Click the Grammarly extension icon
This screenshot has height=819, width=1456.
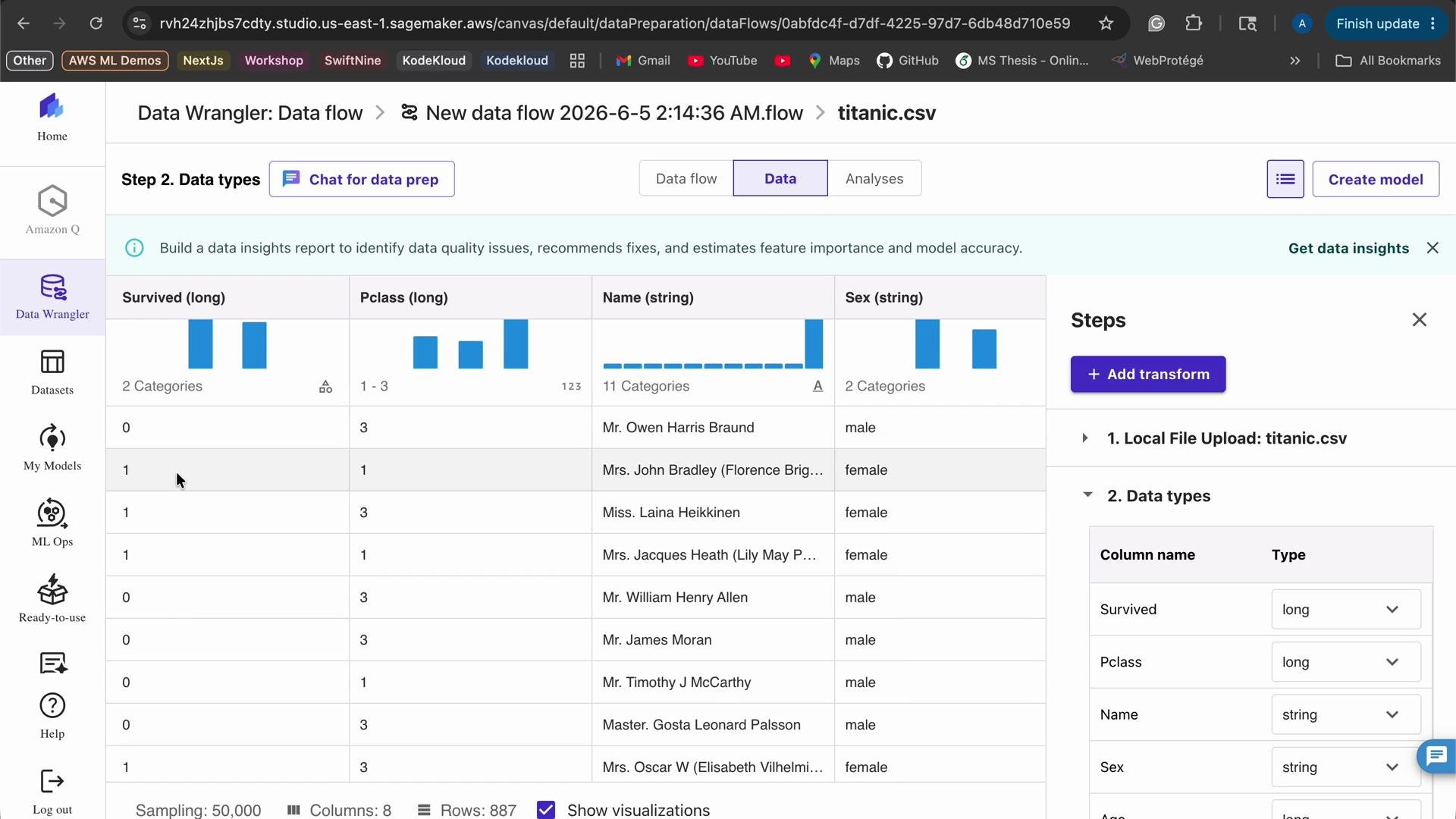(x=1156, y=24)
